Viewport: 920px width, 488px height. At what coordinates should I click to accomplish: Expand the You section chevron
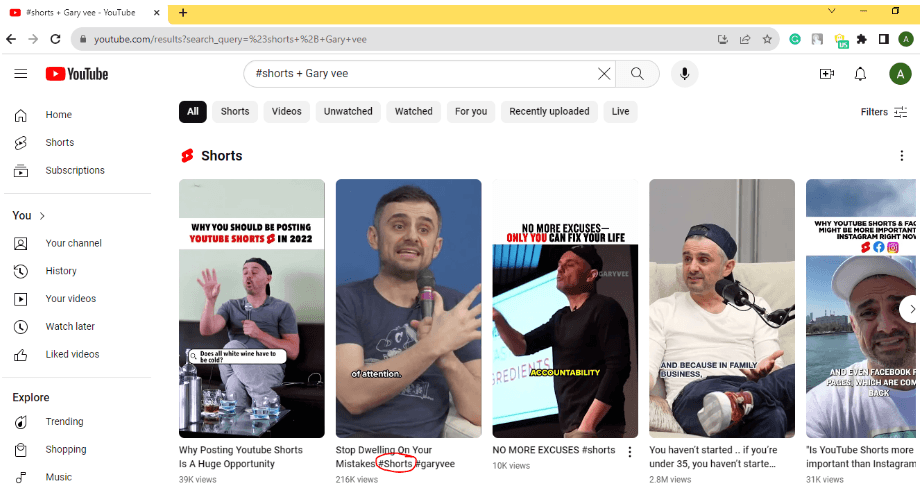(x=42, y=216)
